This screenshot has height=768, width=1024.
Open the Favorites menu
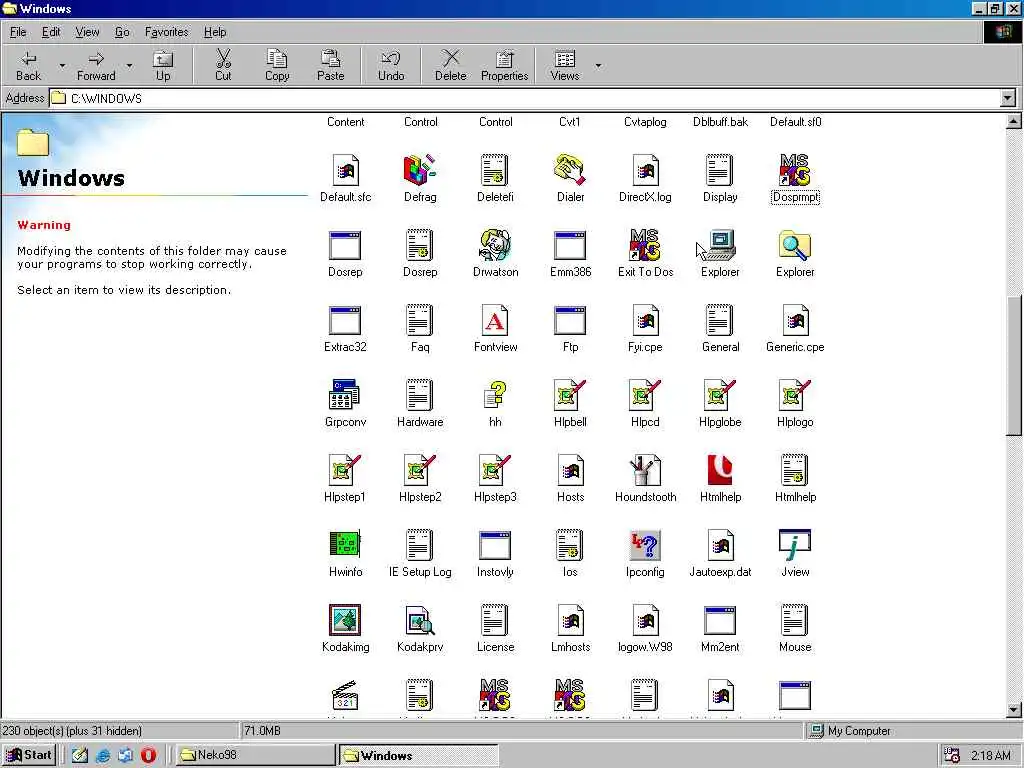(167, 32)
